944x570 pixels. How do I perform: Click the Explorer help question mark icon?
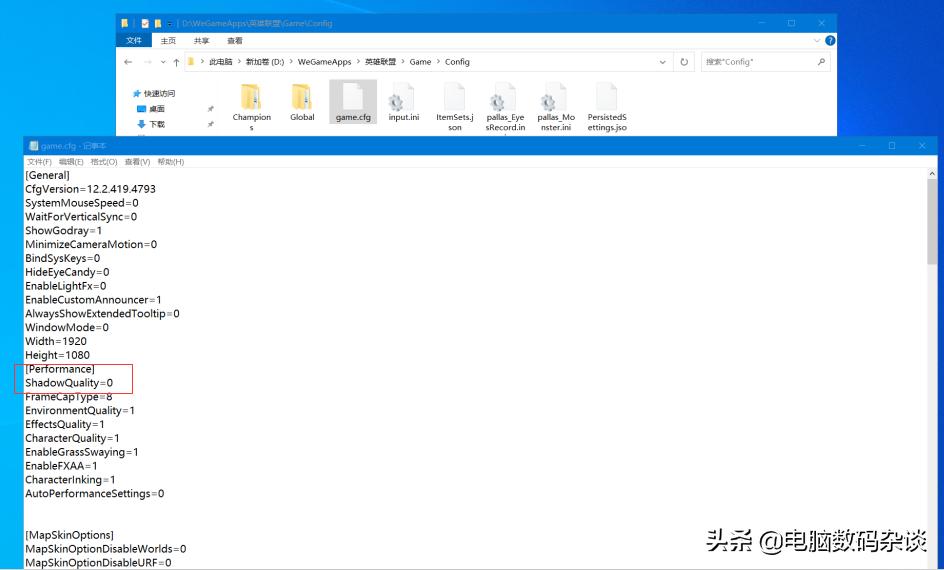pos(830,41)
